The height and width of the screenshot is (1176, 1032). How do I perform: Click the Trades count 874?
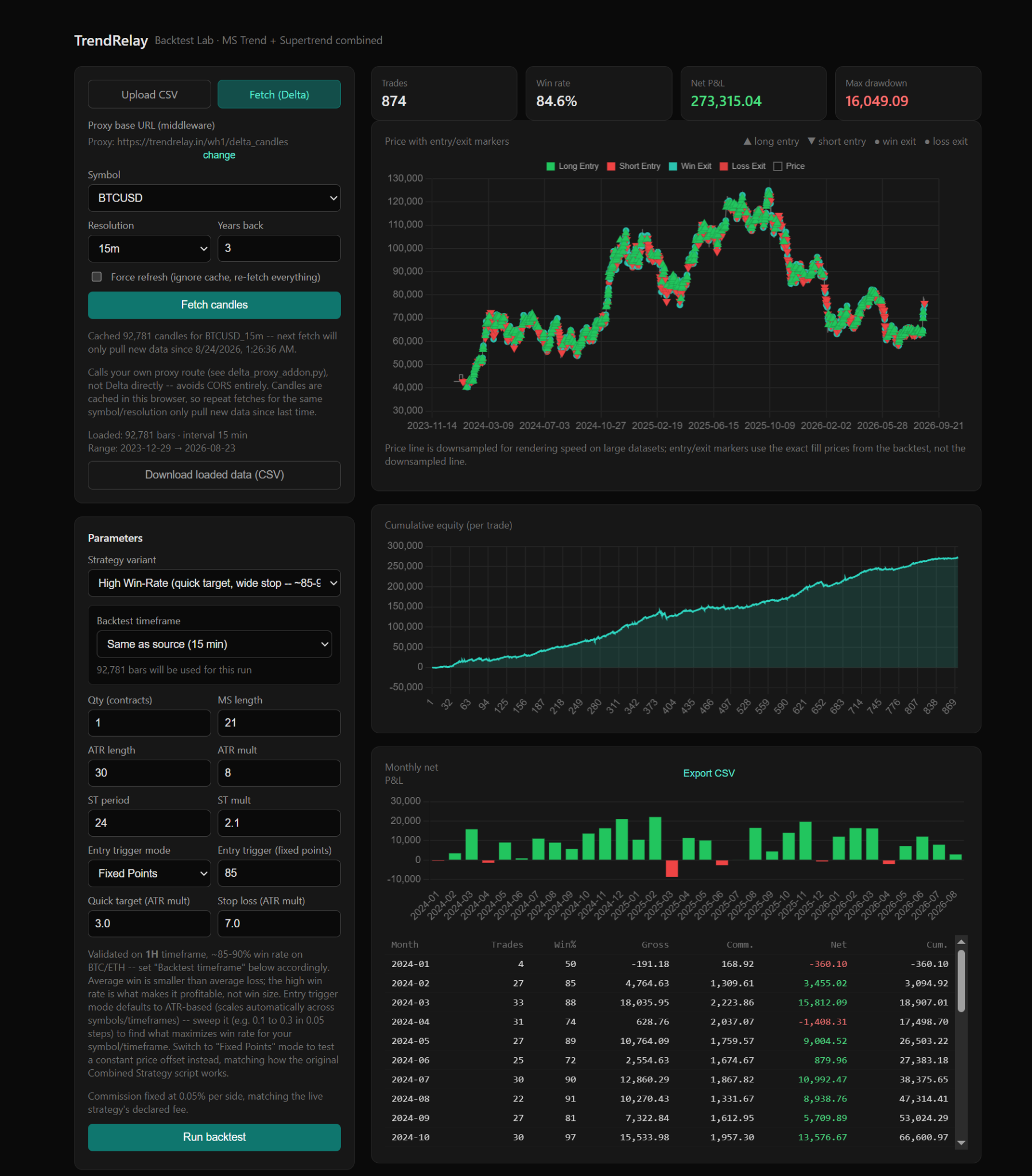pyautogui.click(x=394, y=101)
